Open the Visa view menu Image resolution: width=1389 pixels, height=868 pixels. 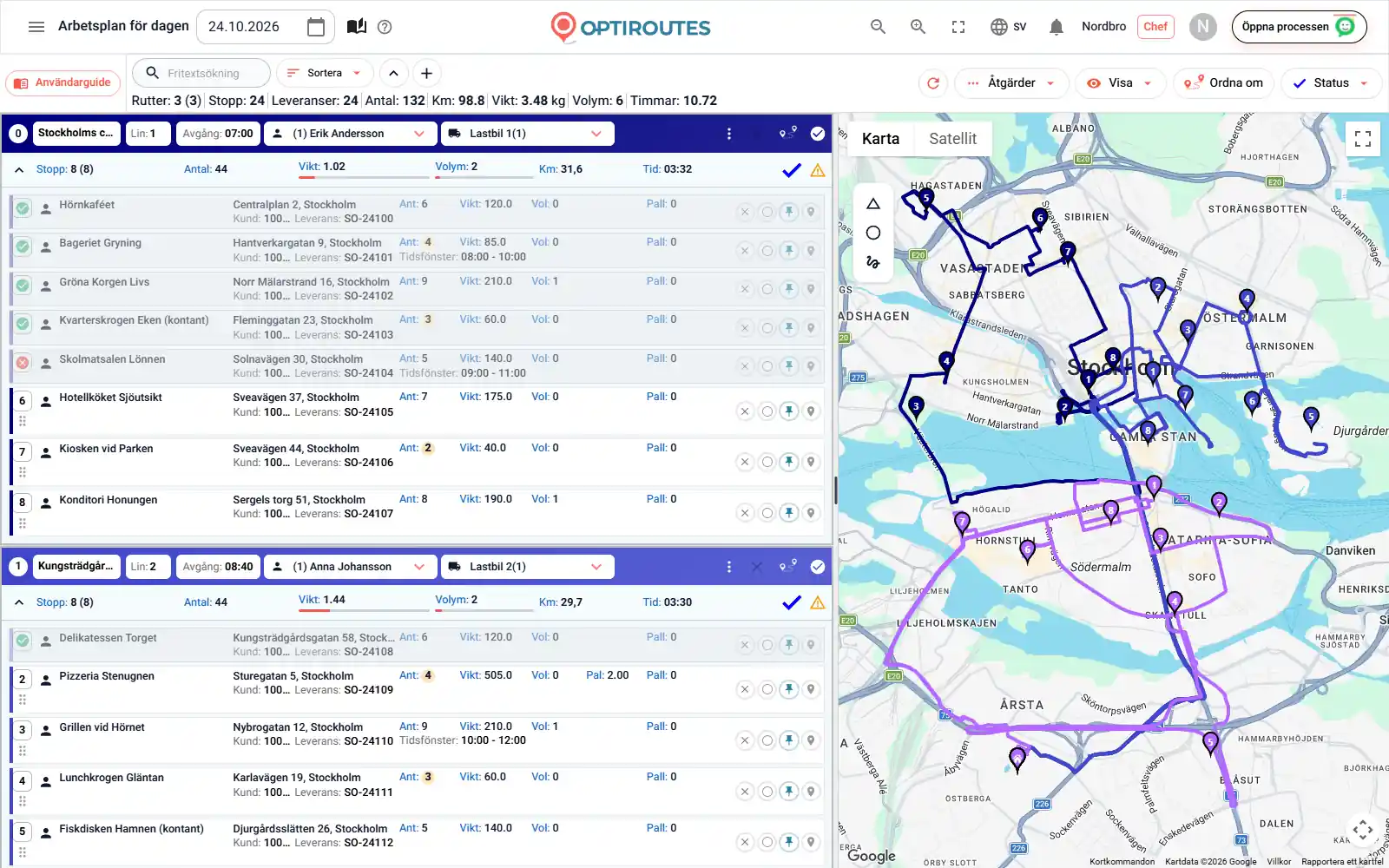pyautogui.click(x=1119, y=83)
